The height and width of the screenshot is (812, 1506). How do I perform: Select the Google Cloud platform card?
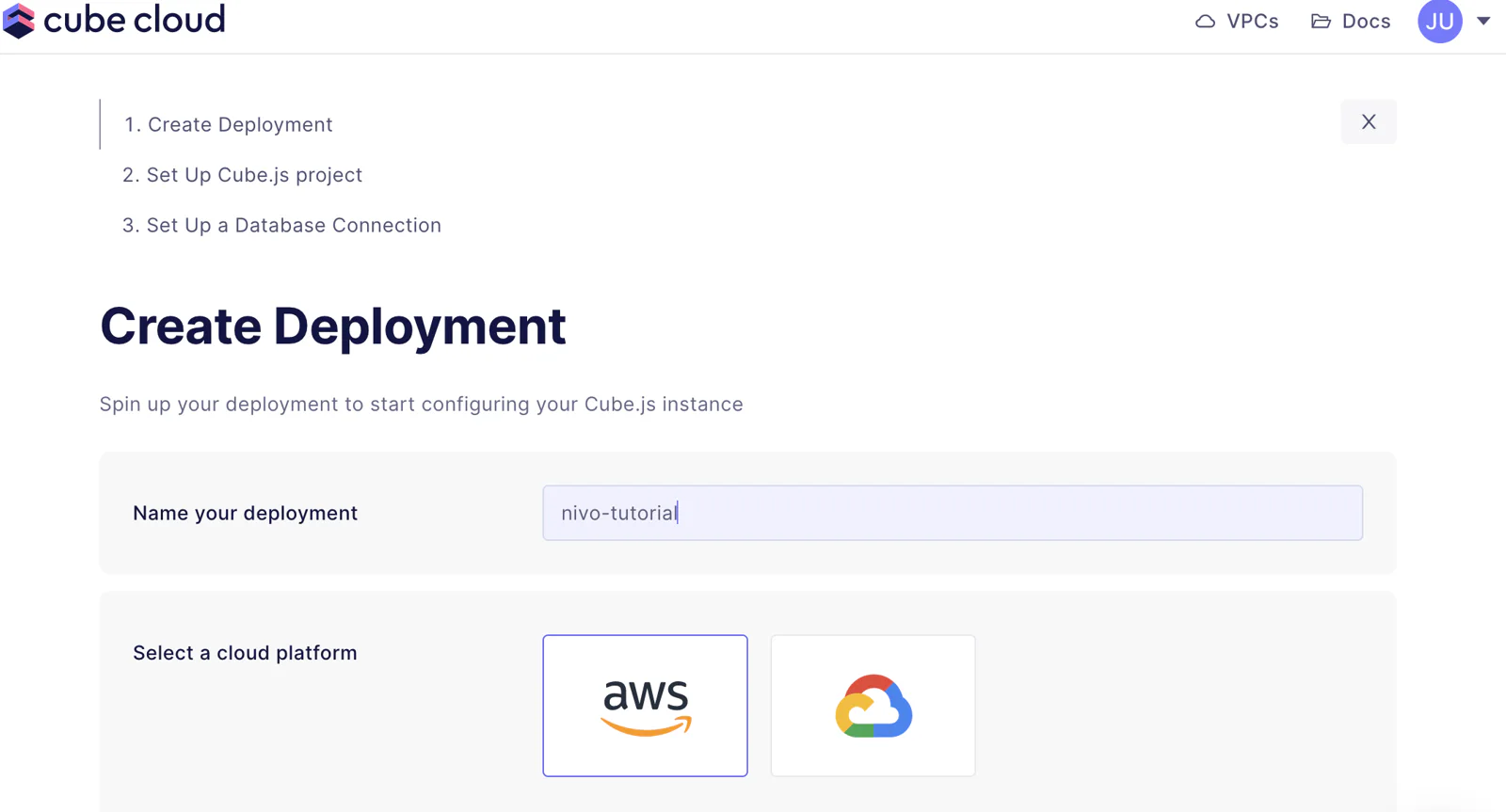click(x=873, y=706)
